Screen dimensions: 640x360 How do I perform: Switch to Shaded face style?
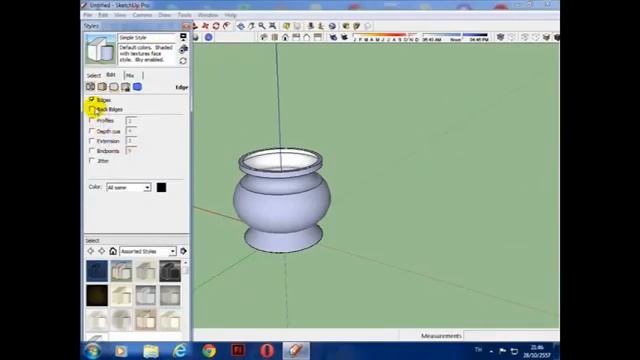[546, 37]
